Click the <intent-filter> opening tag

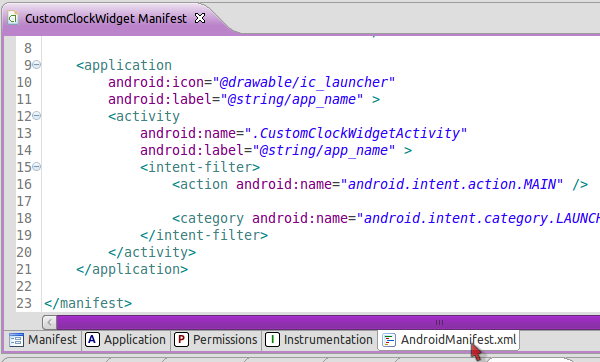coord(200,167)
